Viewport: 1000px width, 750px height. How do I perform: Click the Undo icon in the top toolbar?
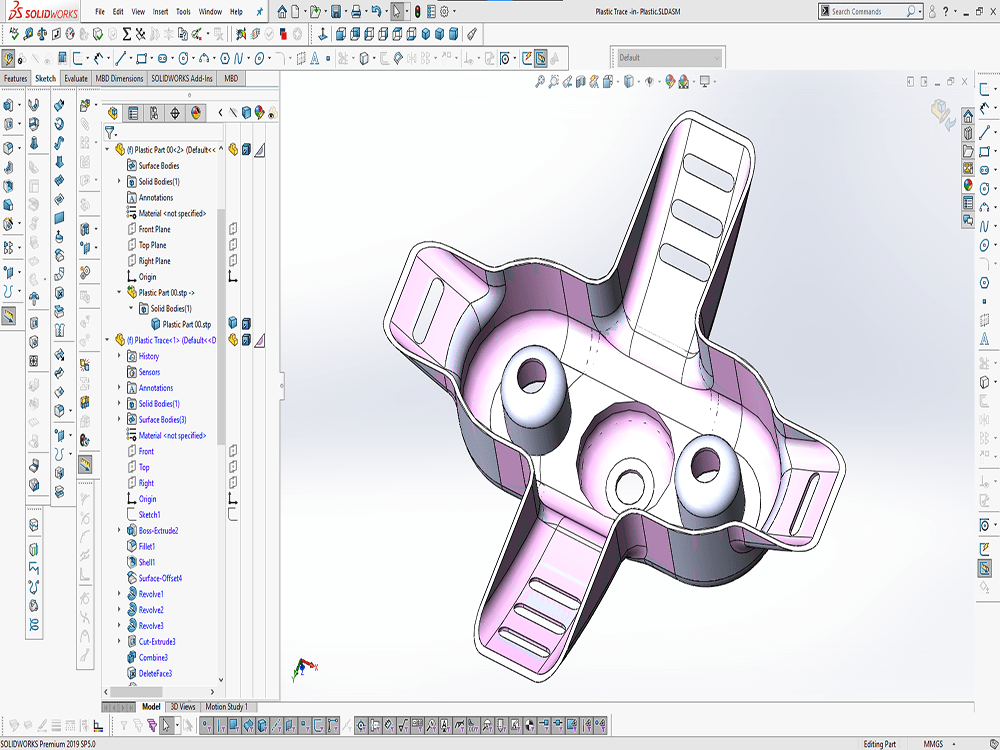tap(376, 11)
